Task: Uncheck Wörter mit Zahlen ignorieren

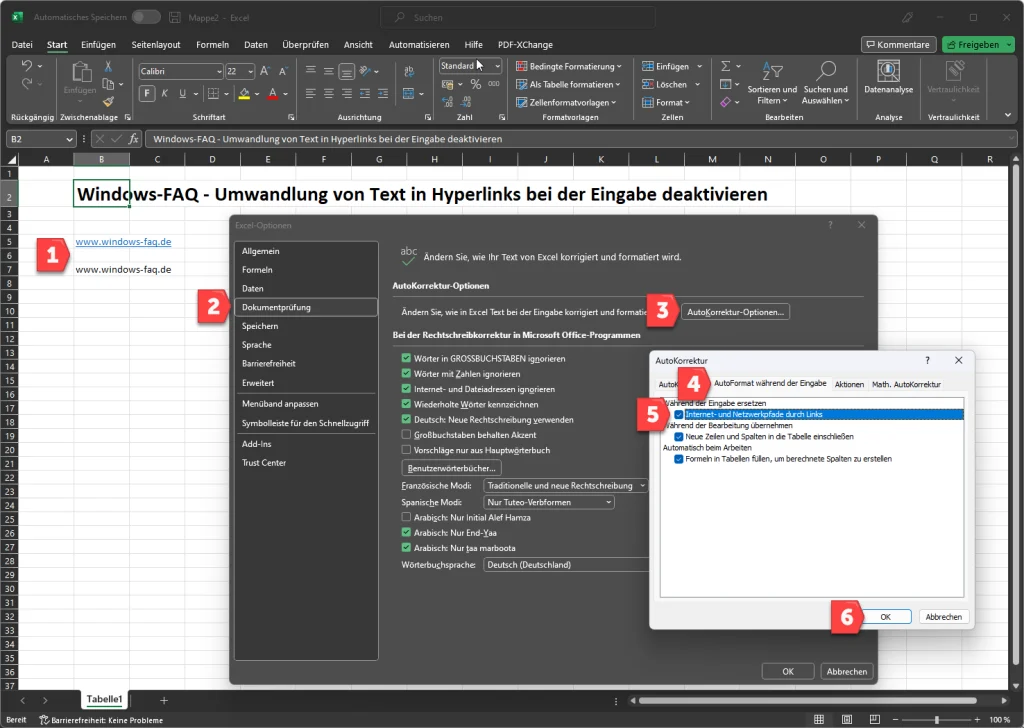Action: tap(406, 373)
